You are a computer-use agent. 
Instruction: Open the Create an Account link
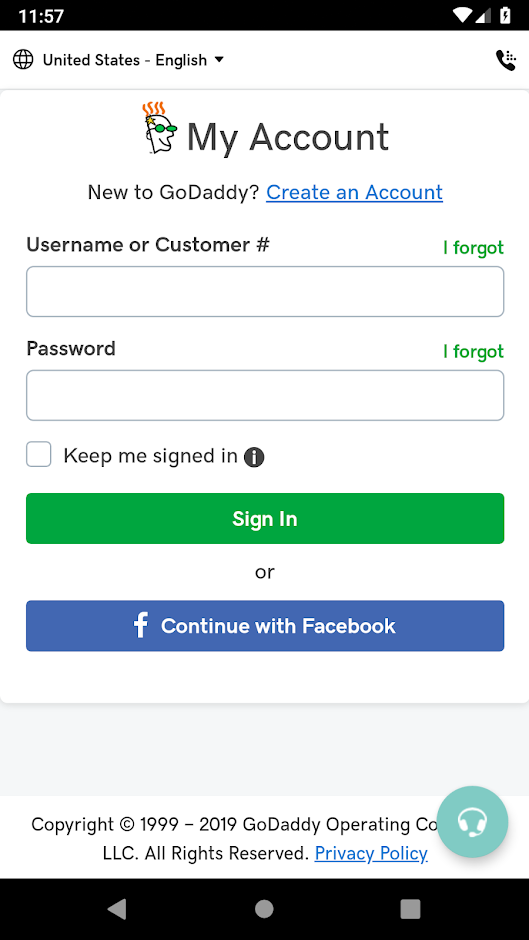pyautogui.click(x=354, y=192)
